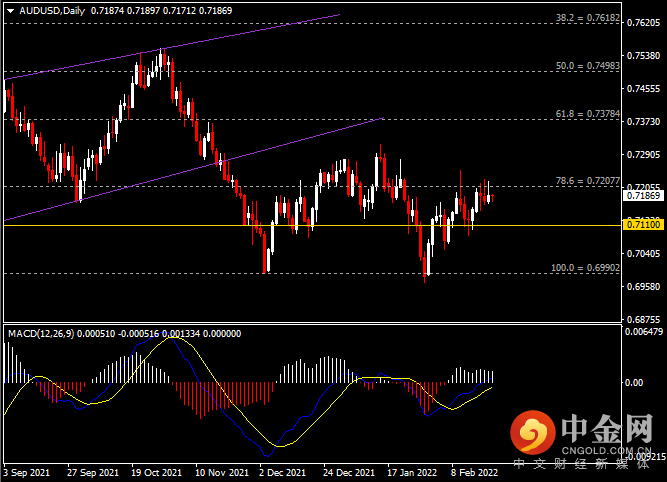This screenshot has height=482, width=667.
Task: Select the 50.0 = 0.74983 Fibonacci label
Action: coord(587,66)
